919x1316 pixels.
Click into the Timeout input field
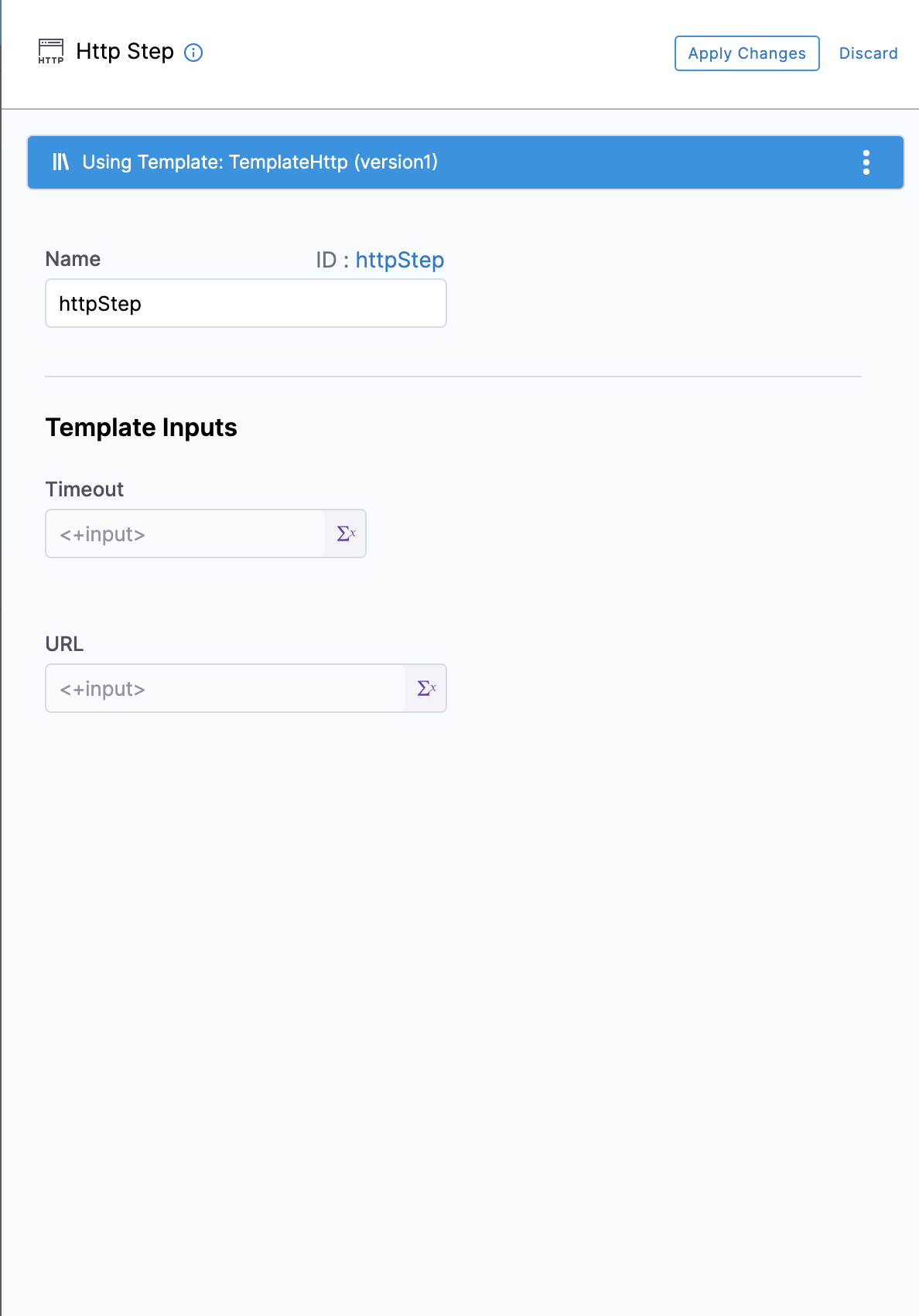click(186, 534)
